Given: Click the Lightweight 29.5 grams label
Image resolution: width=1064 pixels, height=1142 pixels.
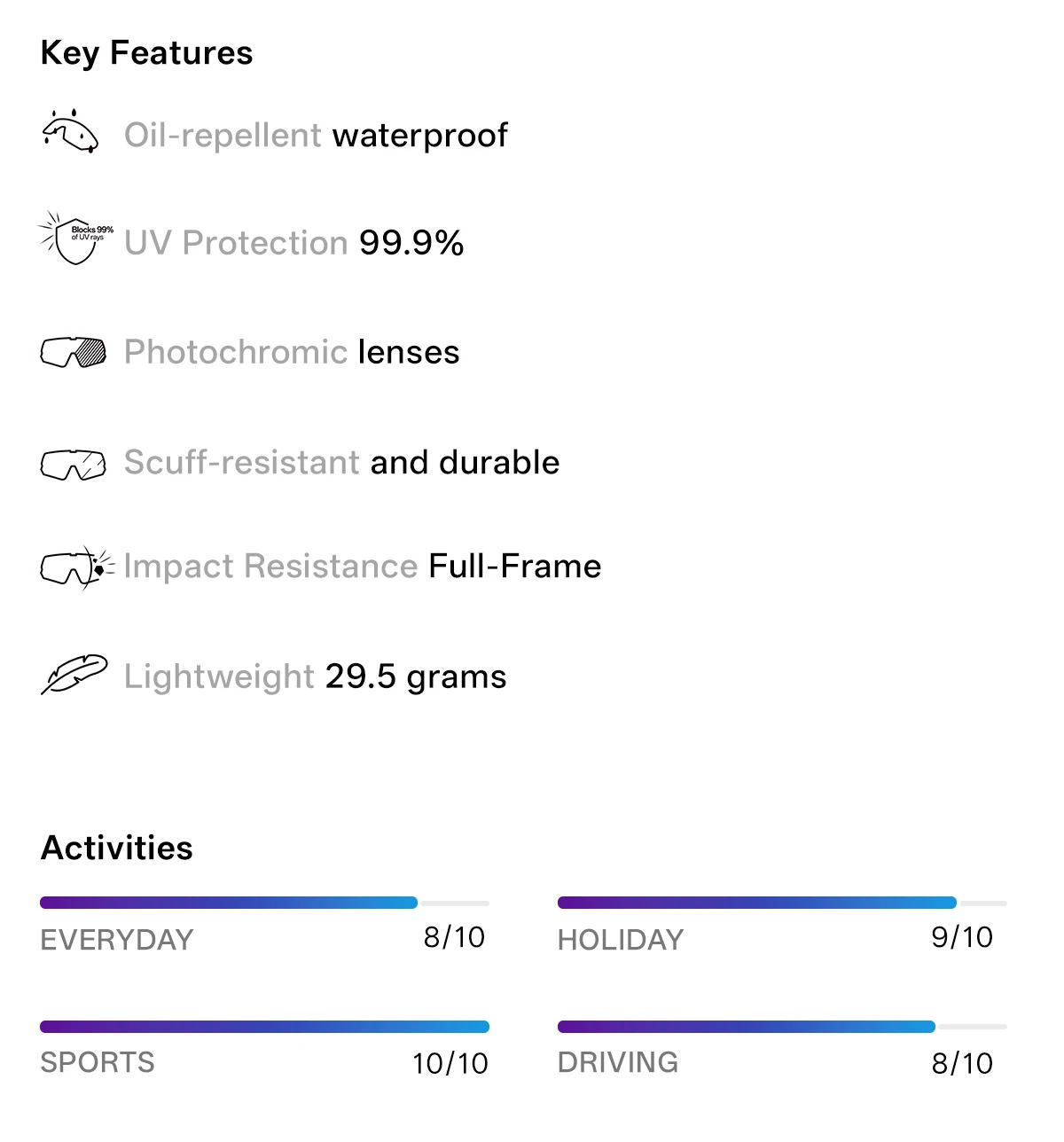Looking at the screenshot, I should point(316,677).
